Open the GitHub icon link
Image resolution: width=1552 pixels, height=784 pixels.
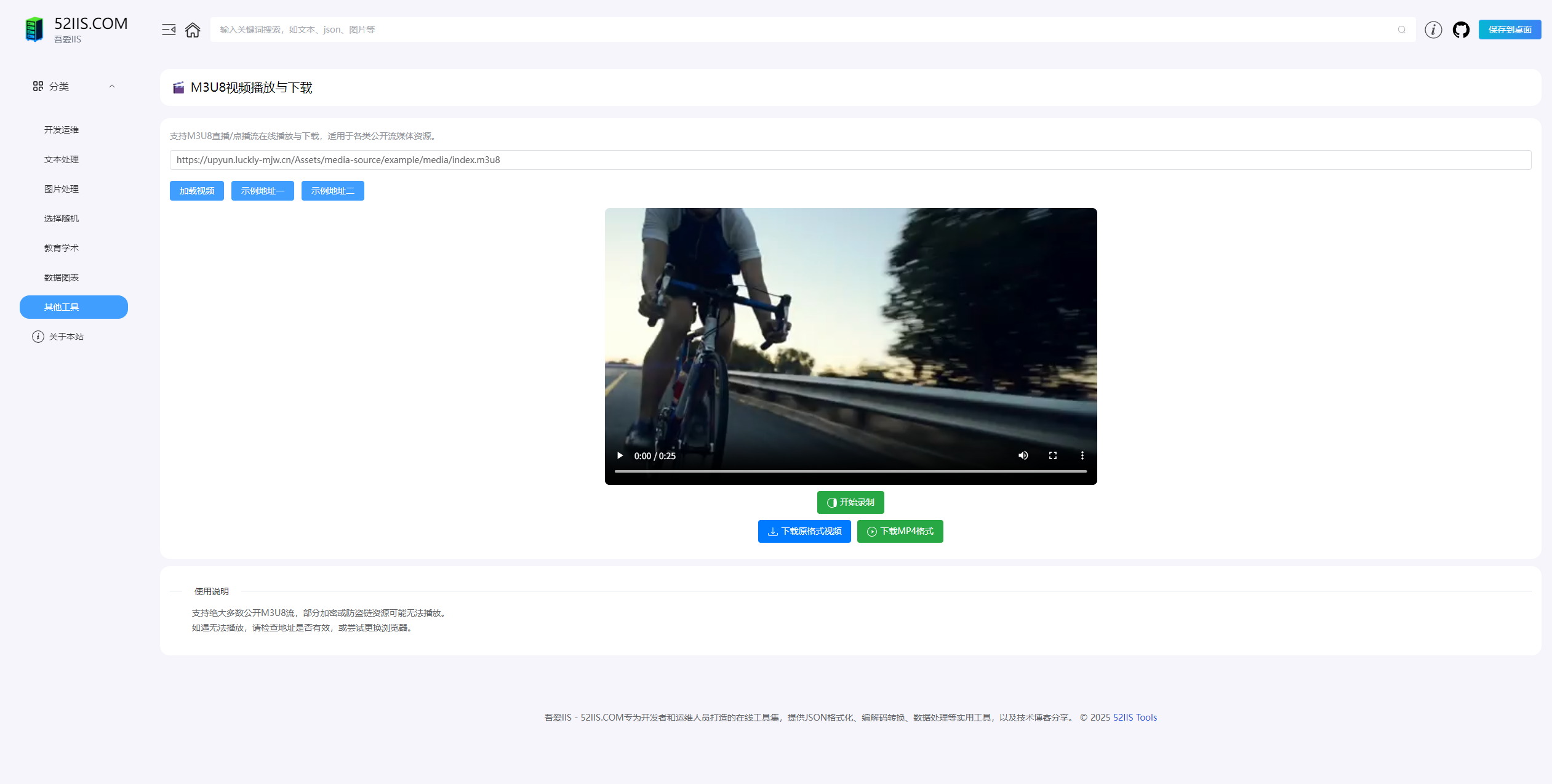(x=1461, y=30)
